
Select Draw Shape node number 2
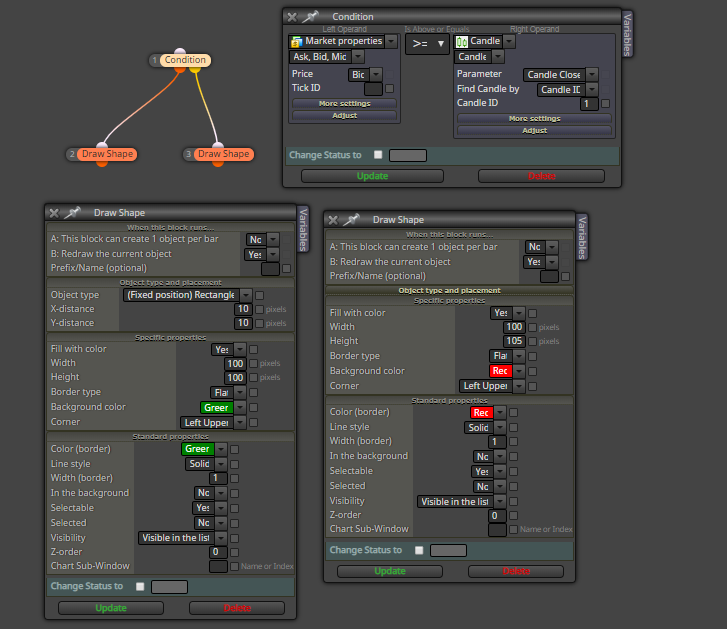point(107,154)
